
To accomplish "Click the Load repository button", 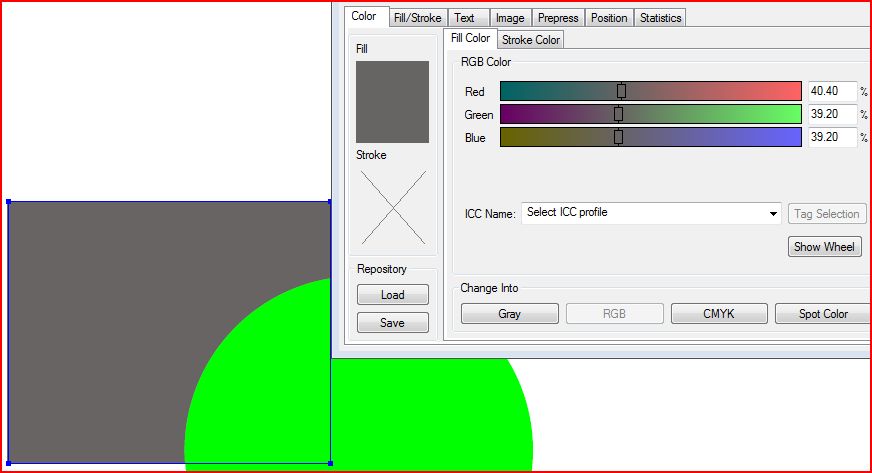I will pyautogui.click(x=393, y=295).
